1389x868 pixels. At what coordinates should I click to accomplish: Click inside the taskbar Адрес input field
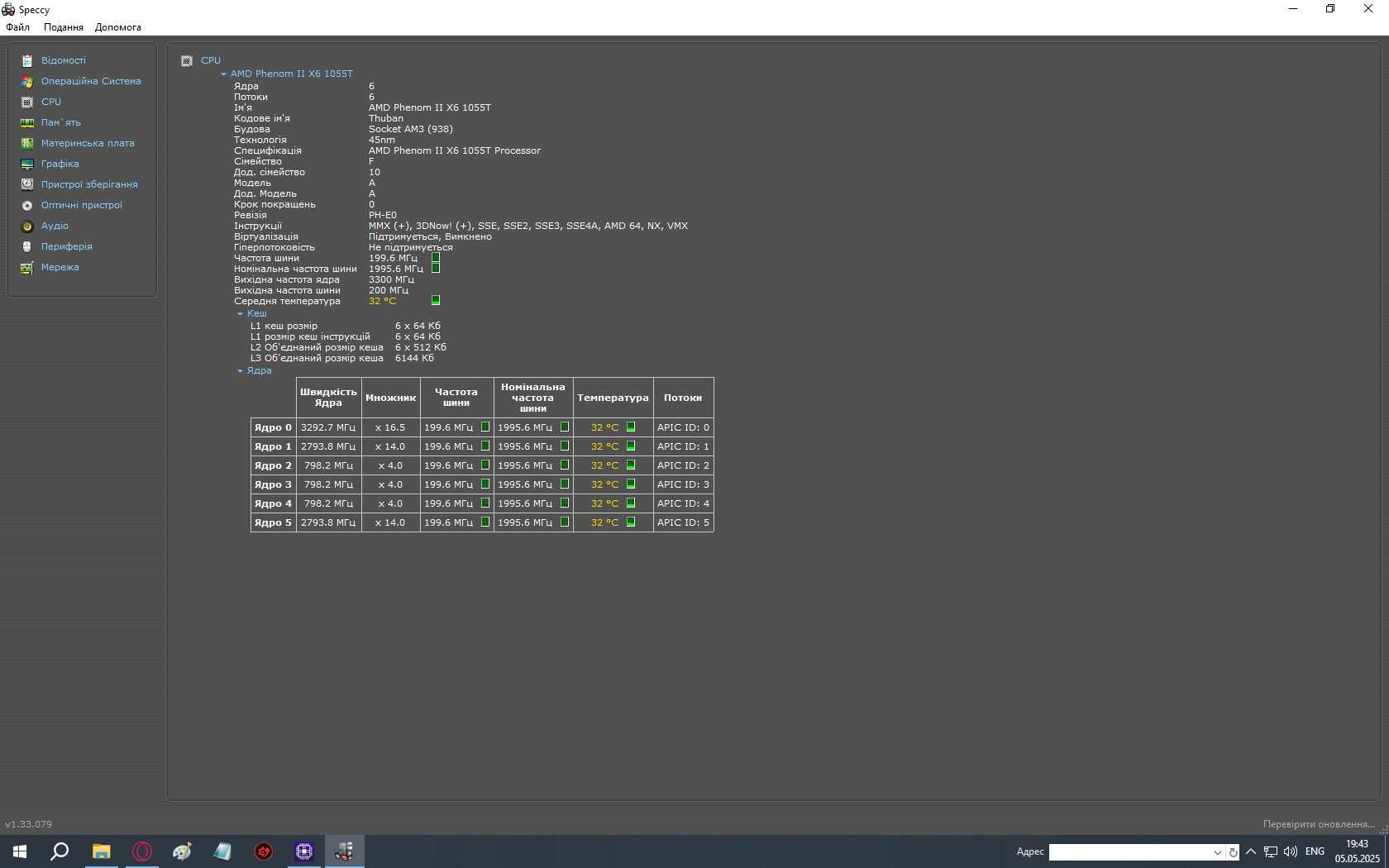pos(1129,852)
